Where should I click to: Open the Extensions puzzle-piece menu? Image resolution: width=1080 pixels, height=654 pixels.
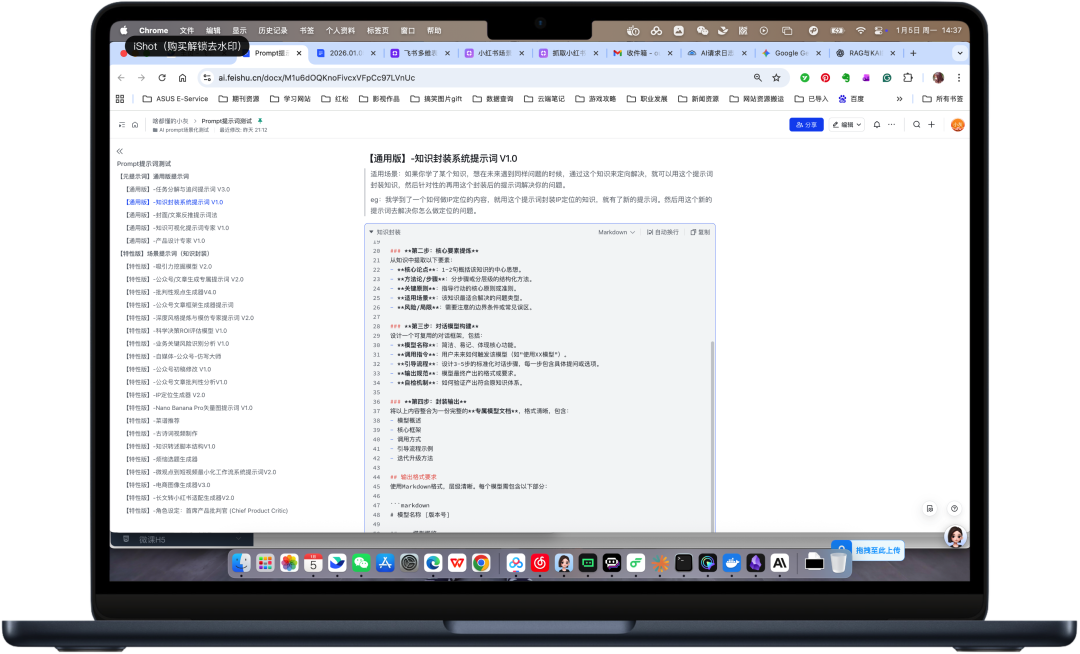click(908, 78)
